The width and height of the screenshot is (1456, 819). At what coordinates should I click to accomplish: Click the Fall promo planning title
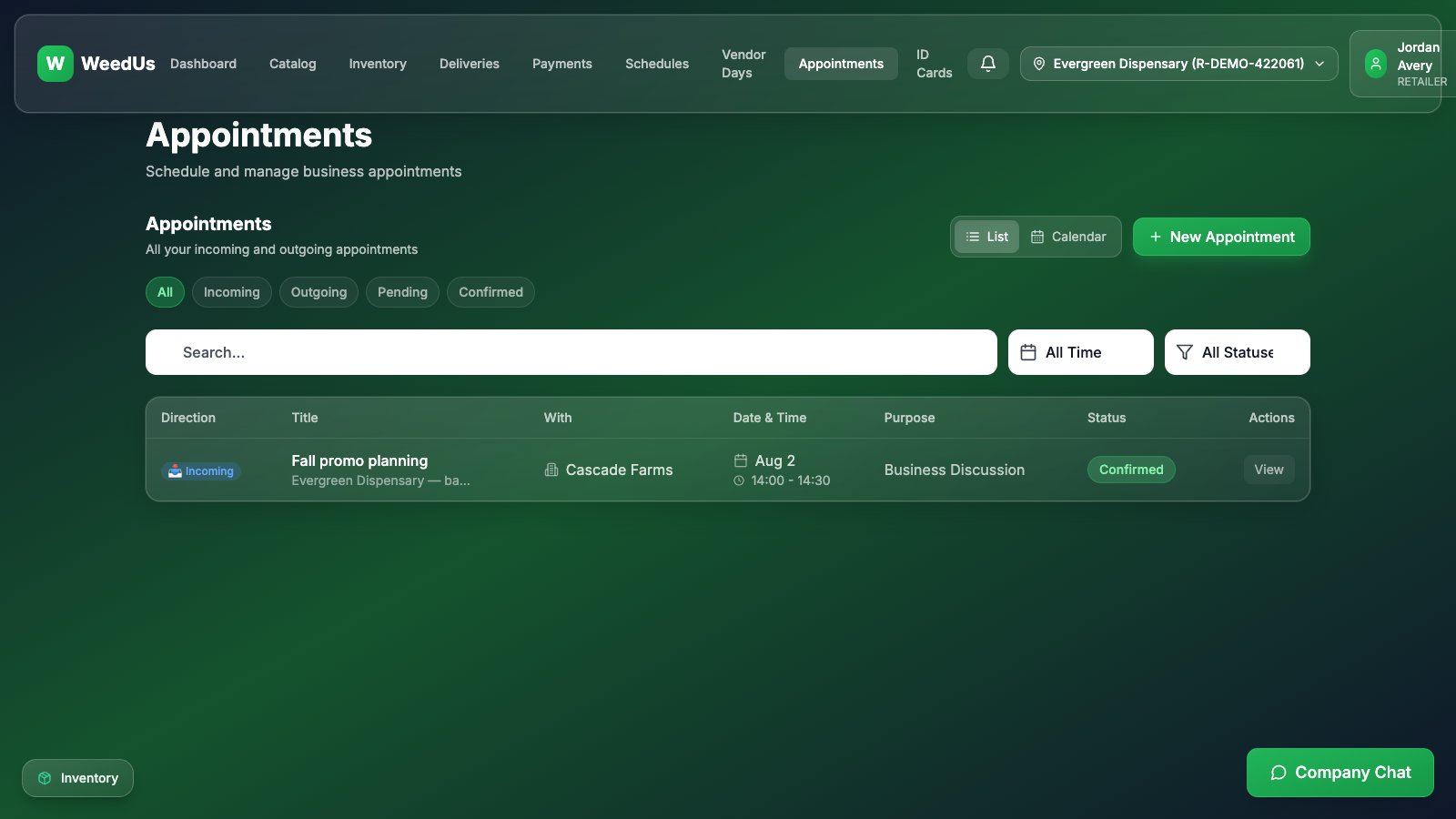tap(359, 460)
